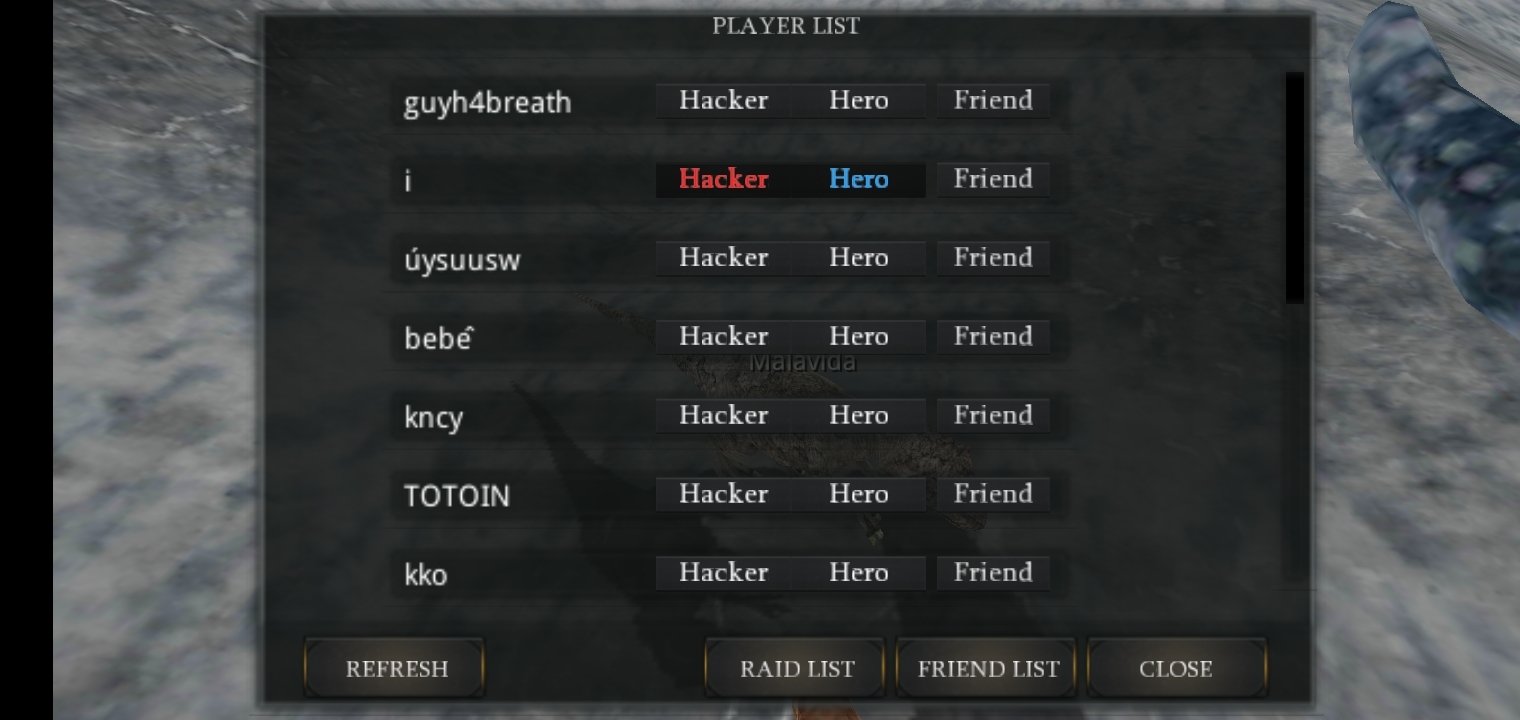Flag kko as Hacker

pyautogui.click(x=724, y=573)
